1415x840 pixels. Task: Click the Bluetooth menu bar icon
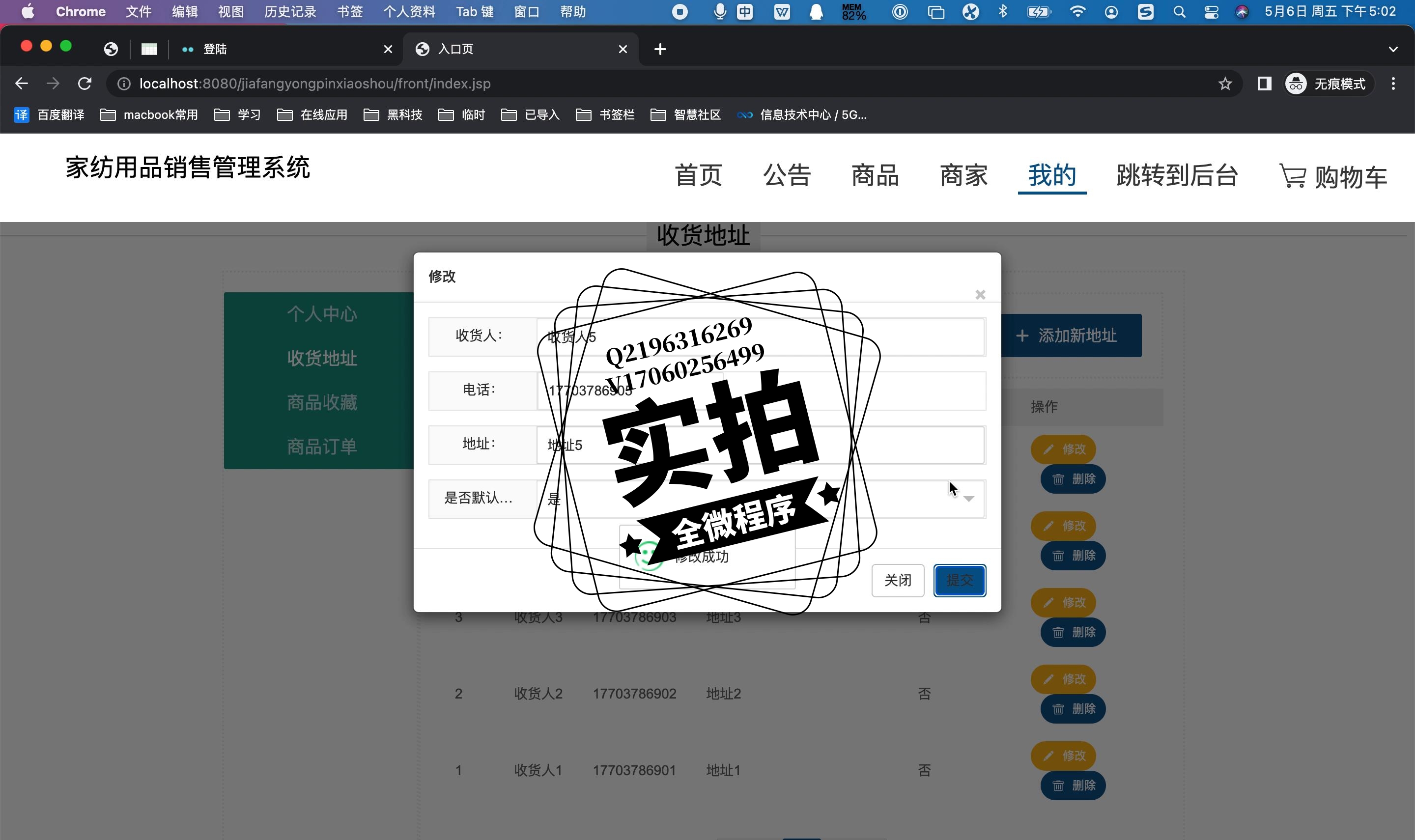click(1003, 11)
